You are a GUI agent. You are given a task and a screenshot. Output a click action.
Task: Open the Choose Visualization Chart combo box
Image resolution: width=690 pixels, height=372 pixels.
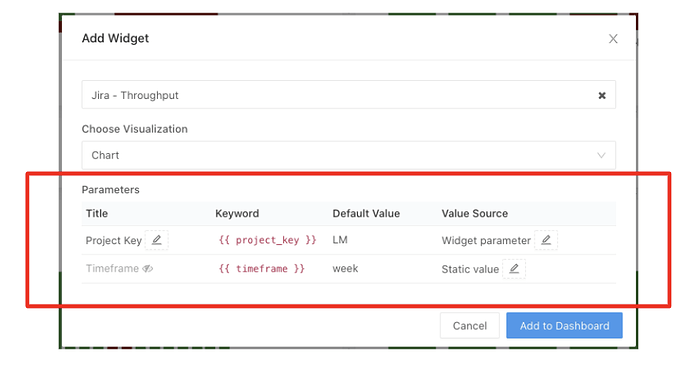tap(349, 155)
